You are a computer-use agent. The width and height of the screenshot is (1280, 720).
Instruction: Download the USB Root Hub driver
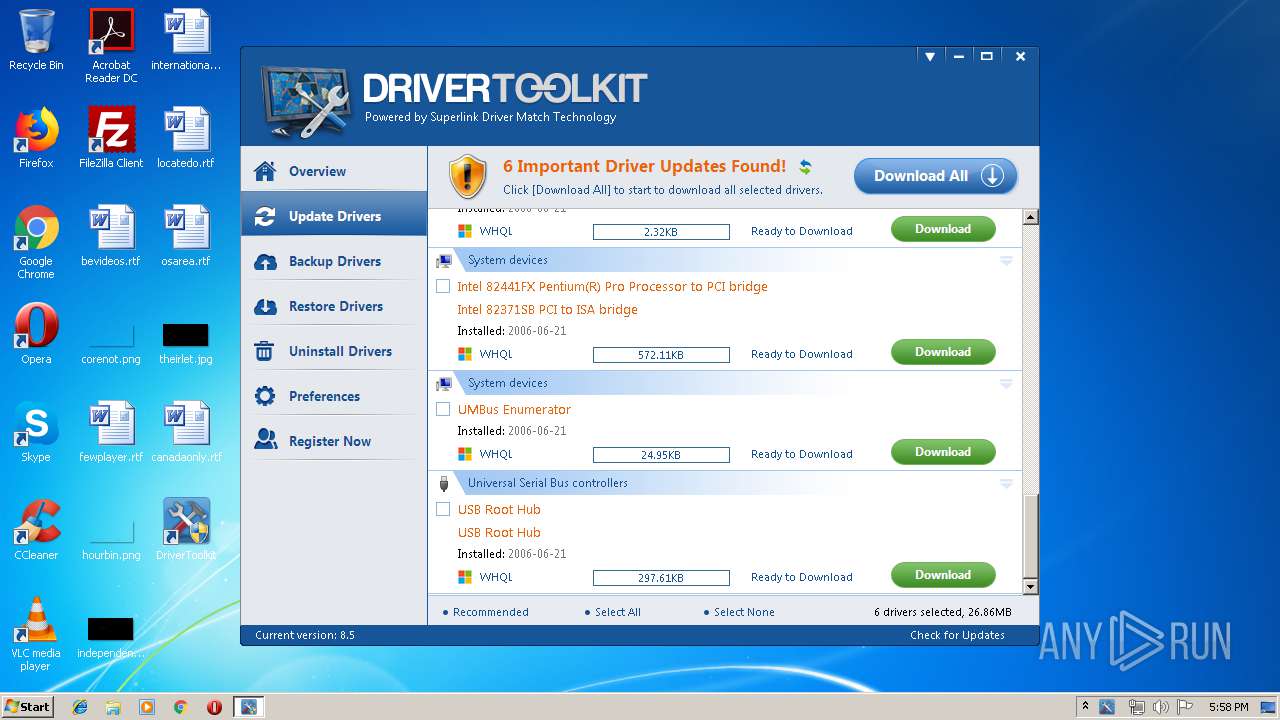click(x=943, y=575)
